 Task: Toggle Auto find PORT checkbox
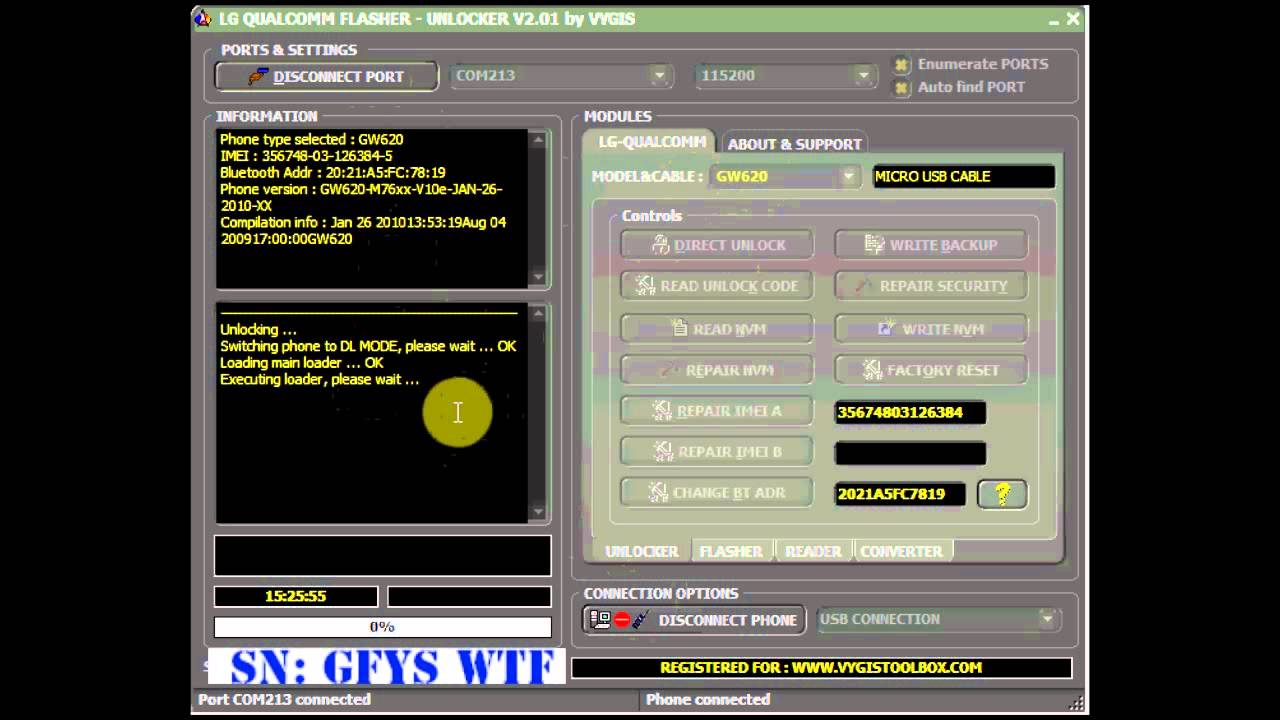(x=901, y=87)
